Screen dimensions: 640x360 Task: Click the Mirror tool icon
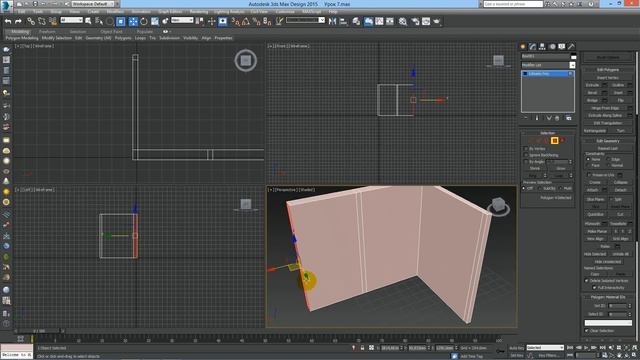(x=333, y=21)
